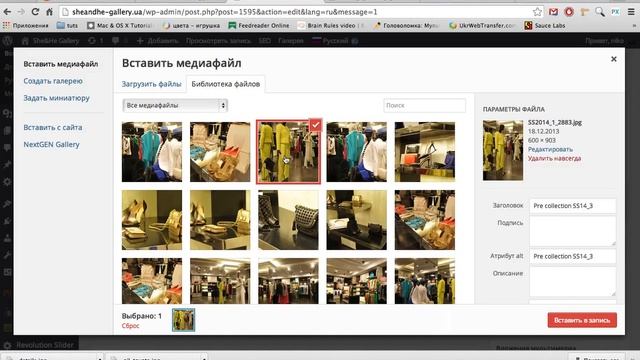Bookmark page with the star icon

pyautogui.click(x=538, y=12)
